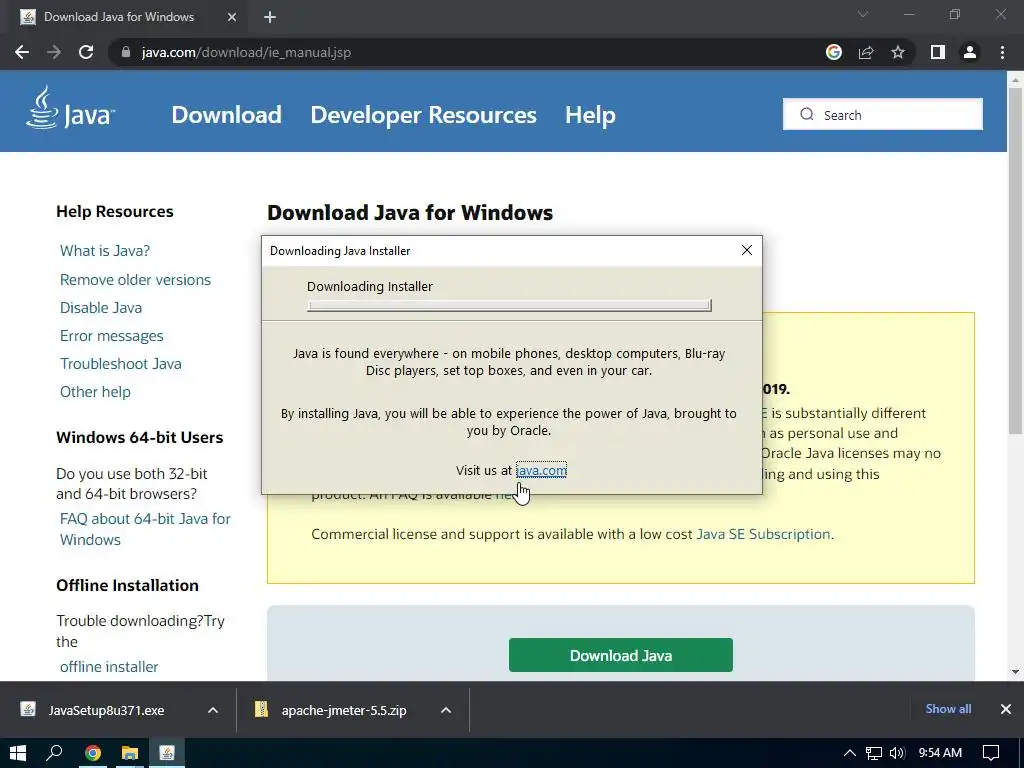
Task: Click the Download Java for Windows heading
Action: [x=410, y=213]
